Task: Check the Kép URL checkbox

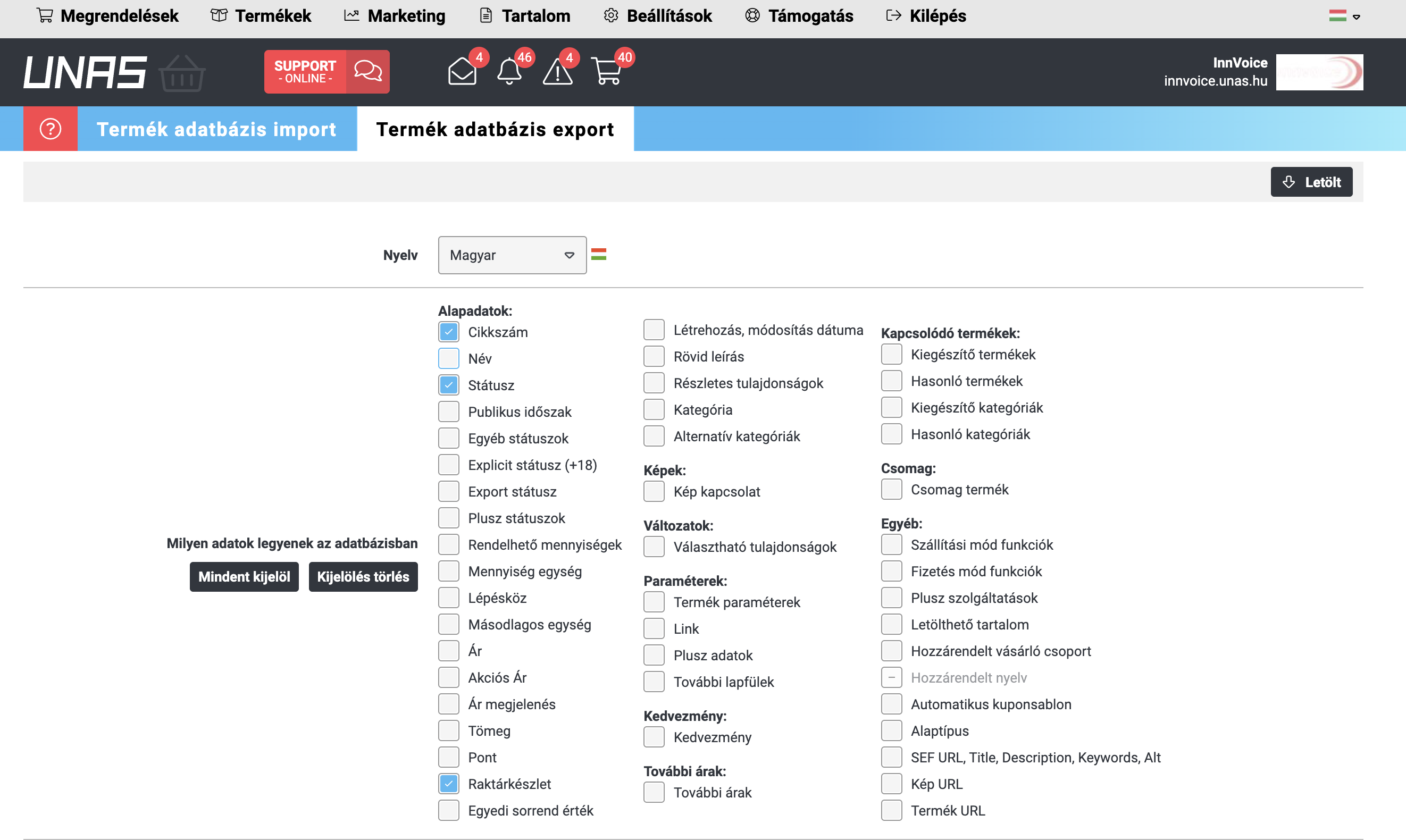Action: [x=891, y=784]
